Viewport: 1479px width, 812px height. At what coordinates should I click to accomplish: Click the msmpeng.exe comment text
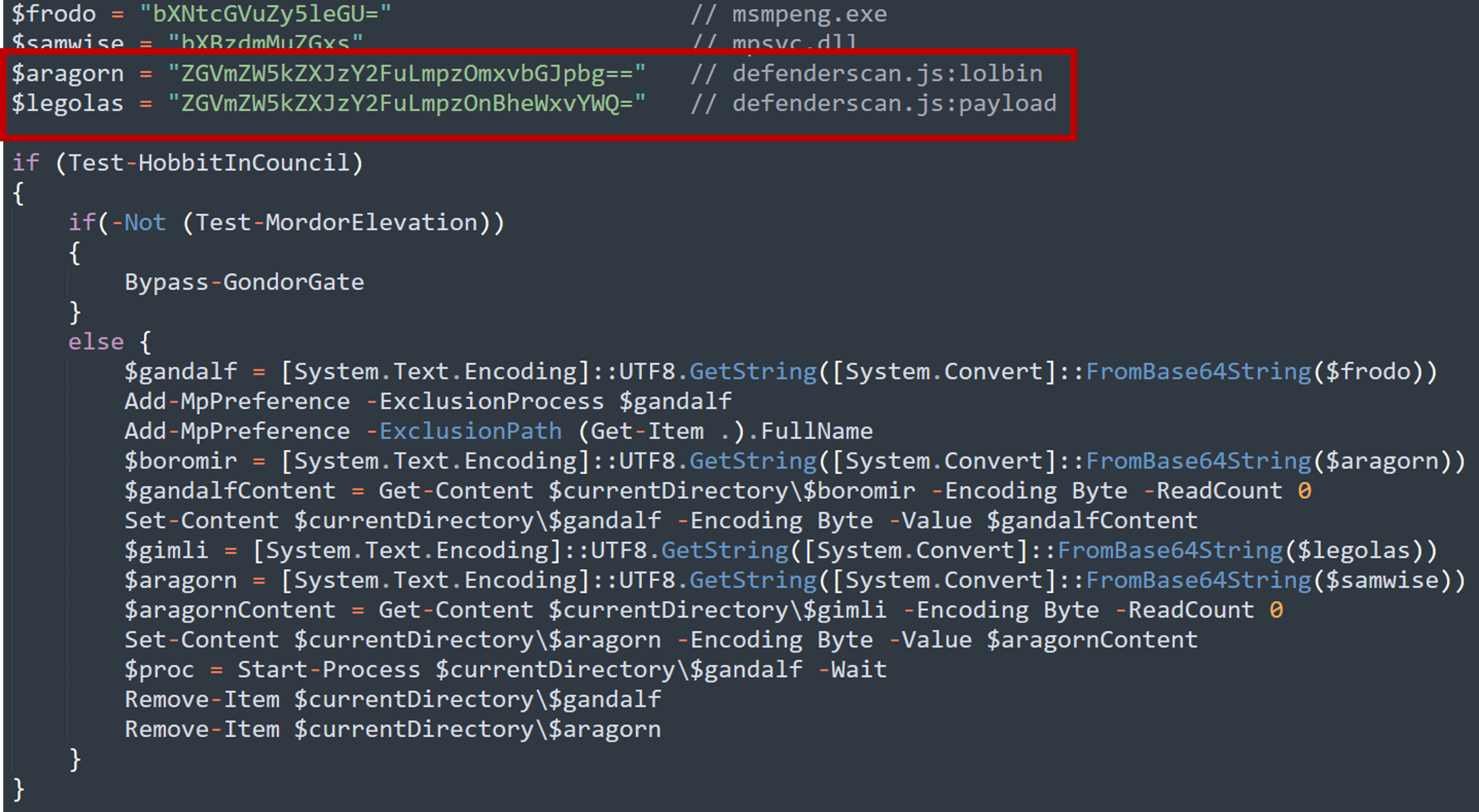pos(809,14)
